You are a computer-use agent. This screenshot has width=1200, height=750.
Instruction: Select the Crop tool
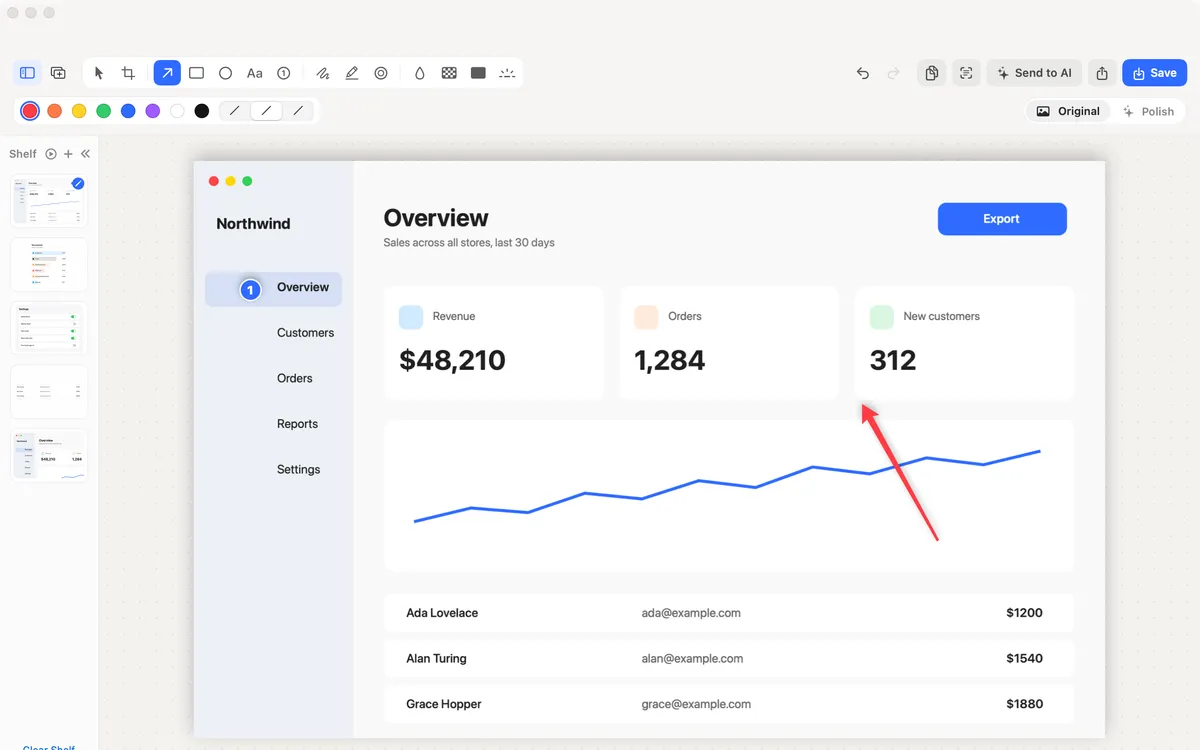tap(128, 73)
